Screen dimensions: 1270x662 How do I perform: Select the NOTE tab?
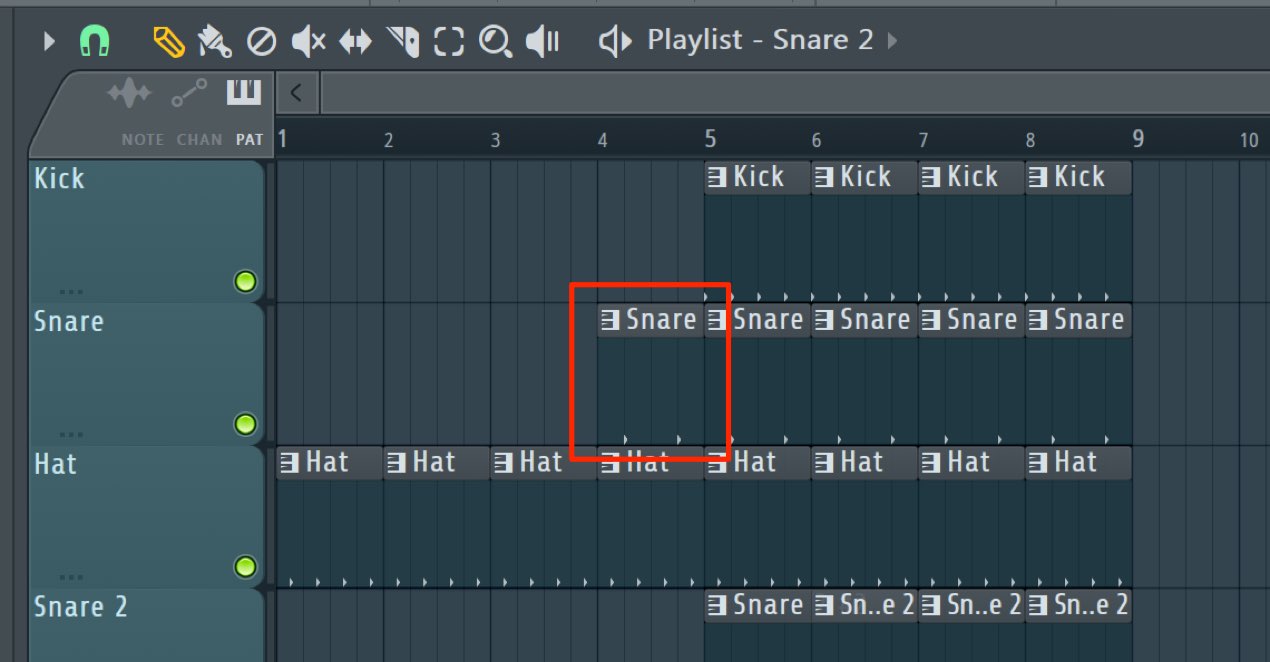142,140
